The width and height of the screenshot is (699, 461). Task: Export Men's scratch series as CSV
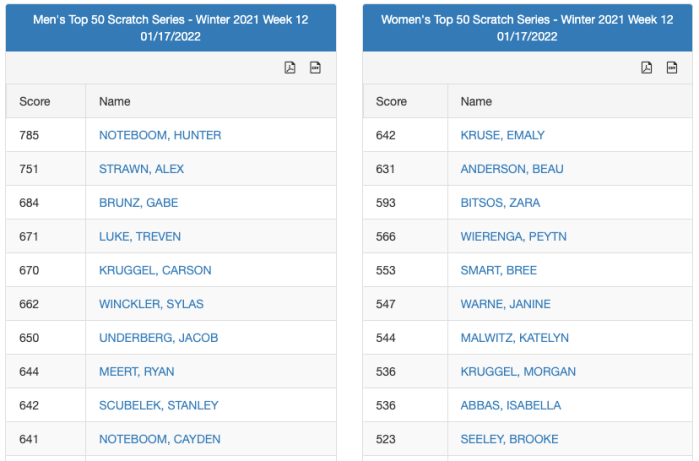tap(315, 68)
